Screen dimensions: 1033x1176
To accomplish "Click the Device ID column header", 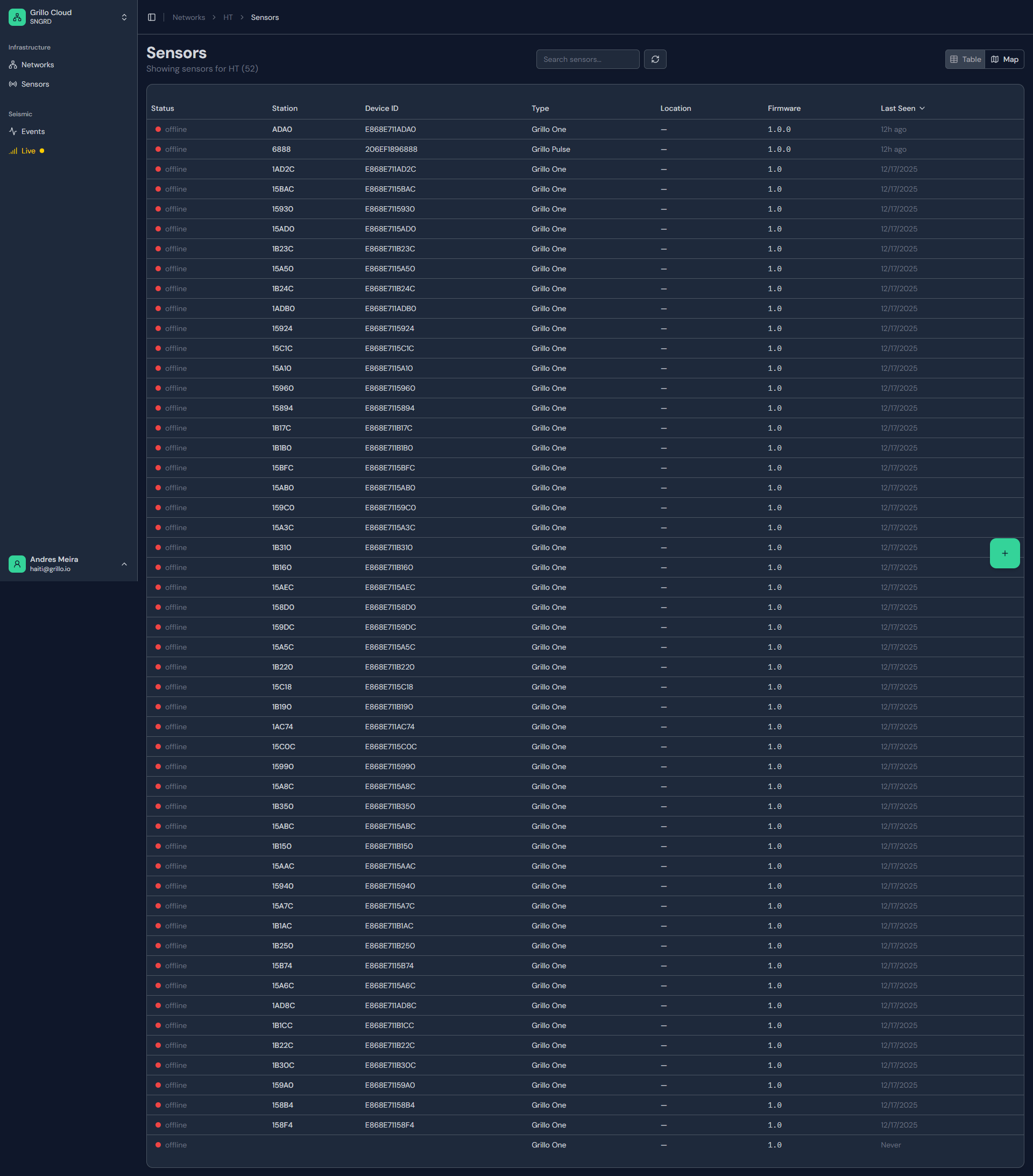I will pos(381,108).
